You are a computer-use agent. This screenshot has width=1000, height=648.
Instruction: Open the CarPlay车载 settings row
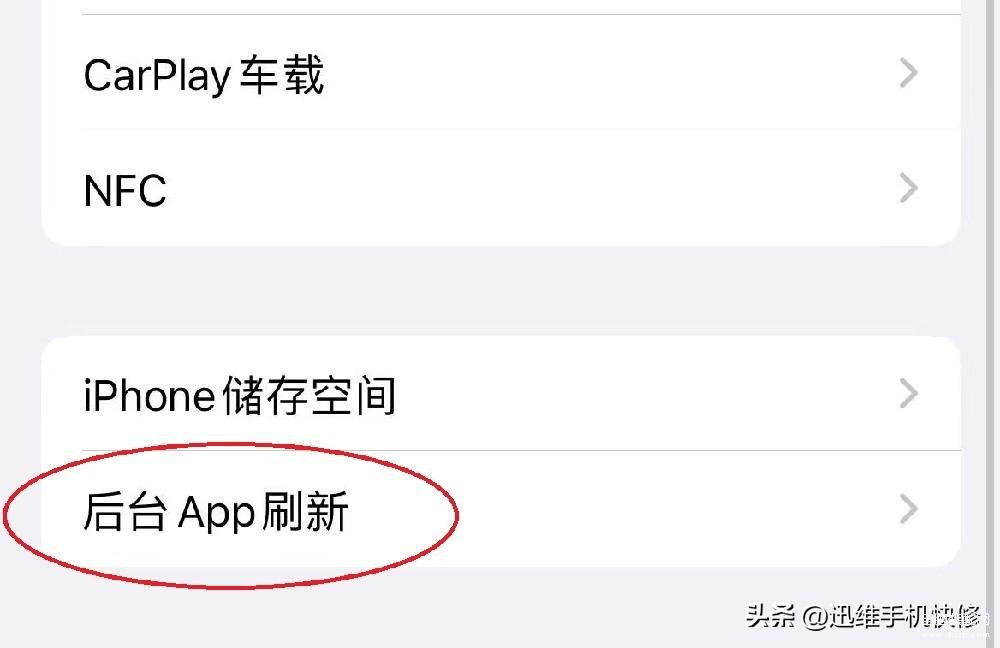pos(501,72)
